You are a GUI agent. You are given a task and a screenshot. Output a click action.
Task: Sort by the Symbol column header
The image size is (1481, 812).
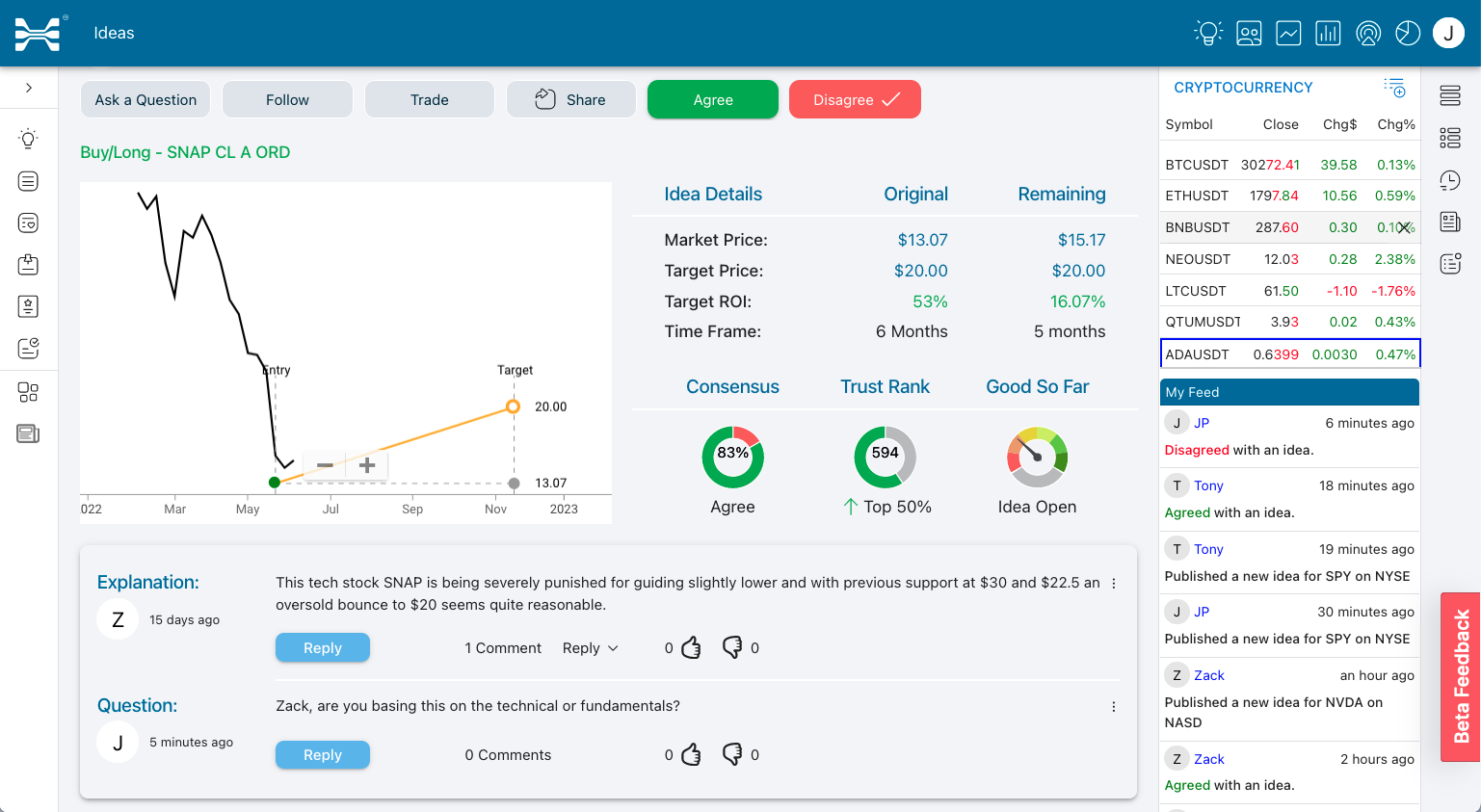tap(1189, 124)
